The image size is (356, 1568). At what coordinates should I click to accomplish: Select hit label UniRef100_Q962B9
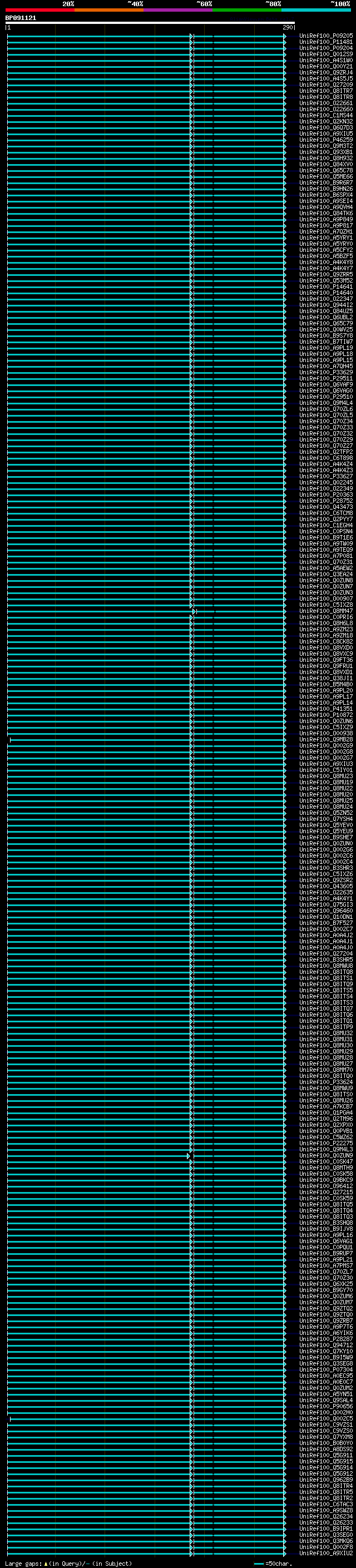click(x=326, y=1480)
